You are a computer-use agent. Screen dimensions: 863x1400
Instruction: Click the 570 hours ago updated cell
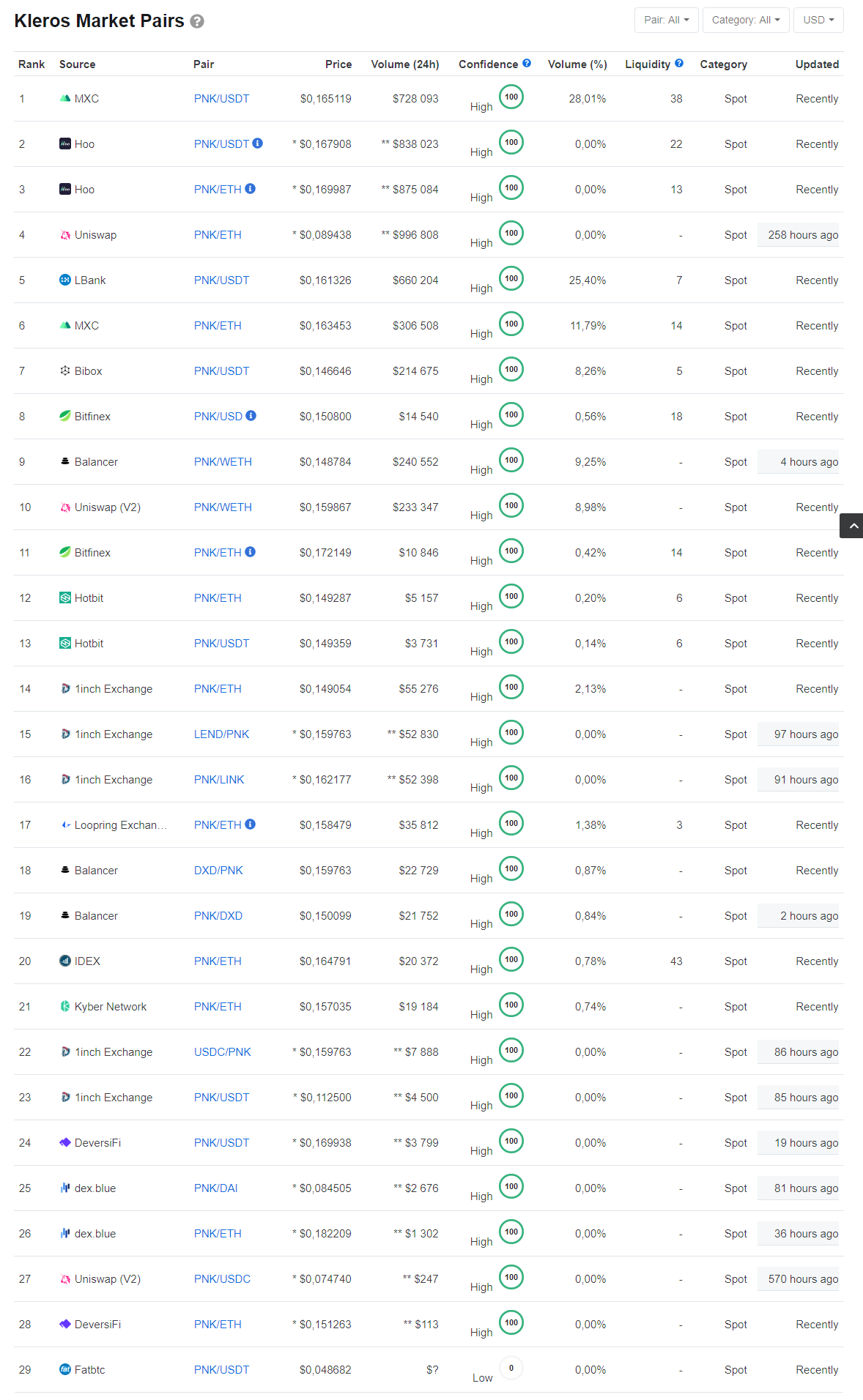(x=799, y=1279)
